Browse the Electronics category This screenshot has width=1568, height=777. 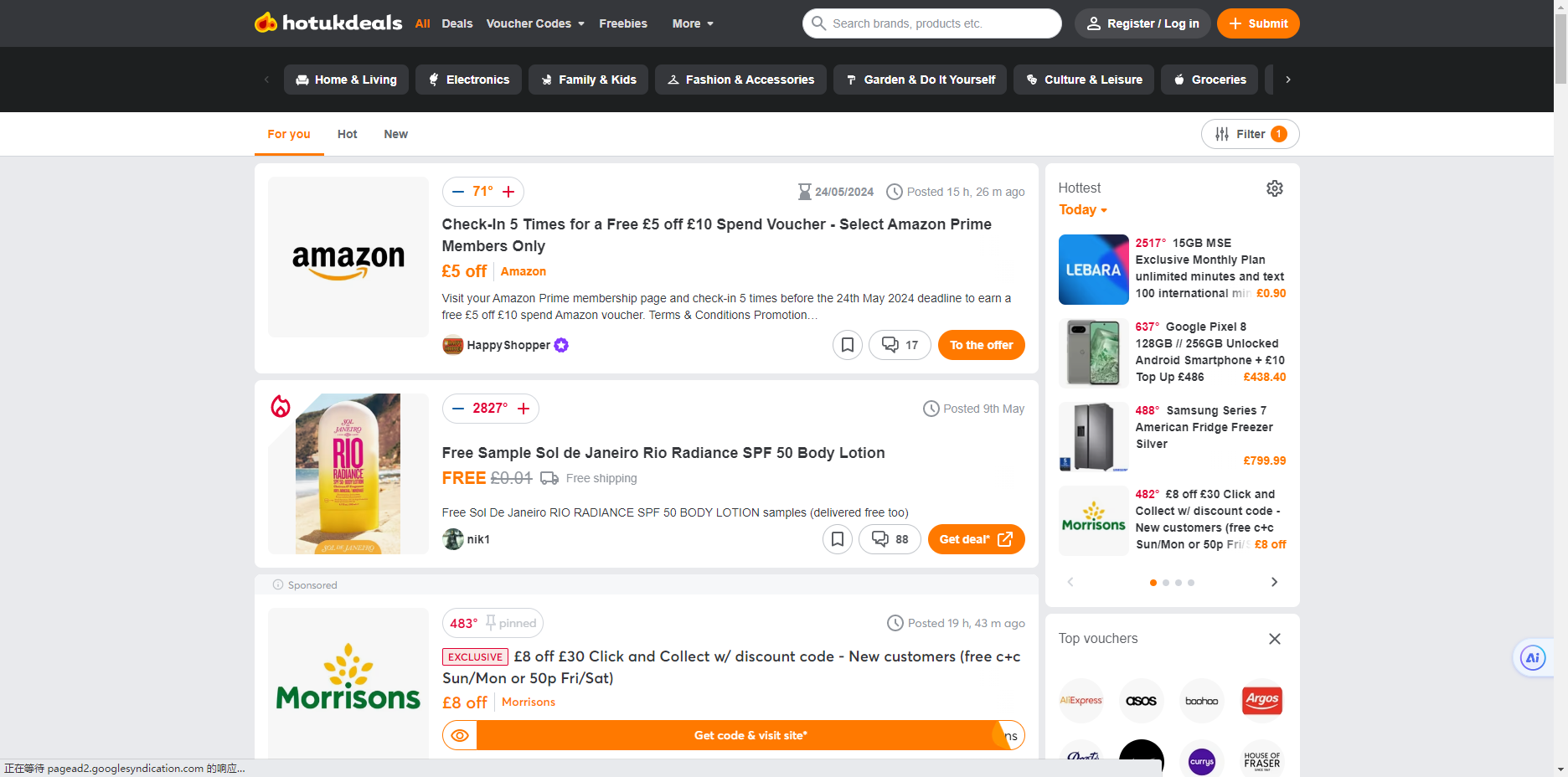[468, 80]
